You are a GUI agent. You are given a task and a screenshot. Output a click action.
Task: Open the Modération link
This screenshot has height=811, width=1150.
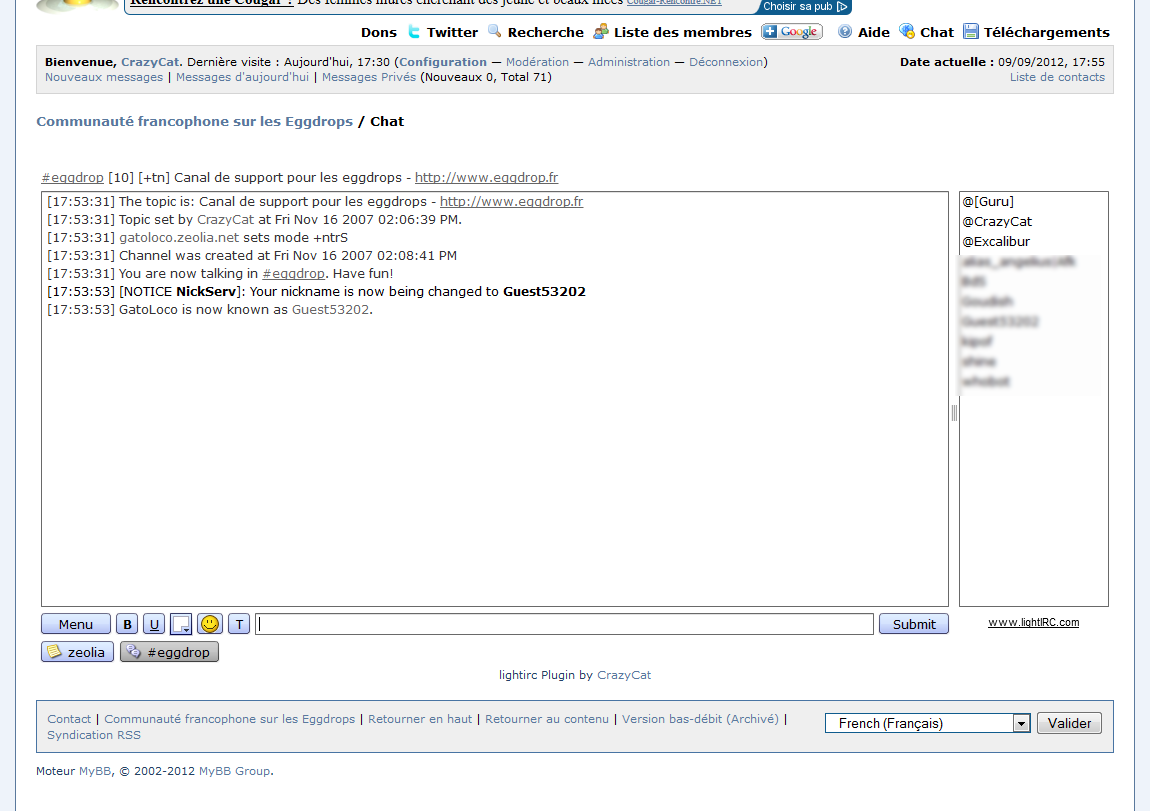pyautogui.click(x=537, y=62)
